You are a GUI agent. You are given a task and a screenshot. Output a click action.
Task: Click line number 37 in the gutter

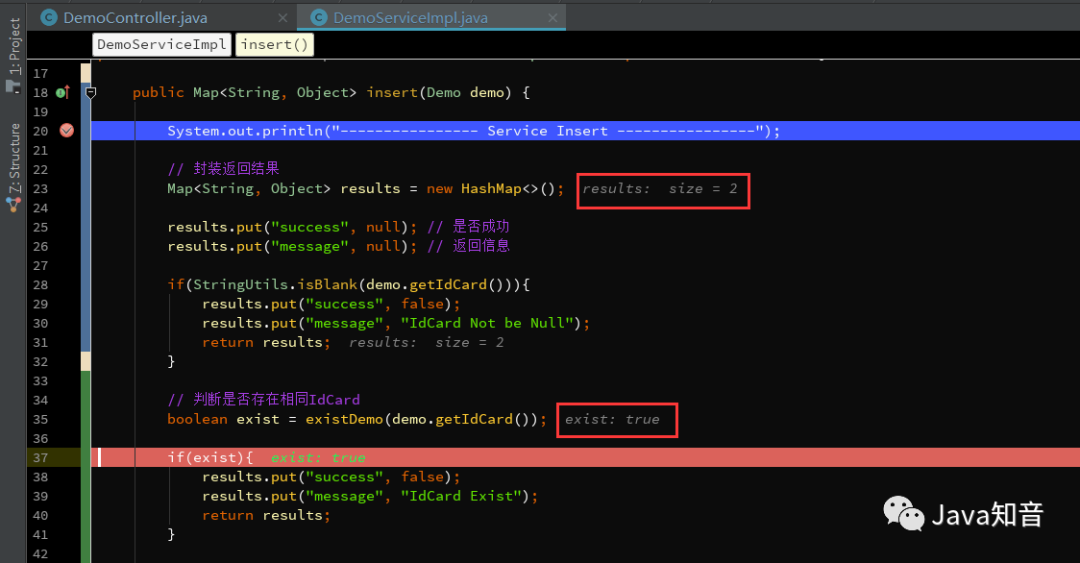coord(41,458)
